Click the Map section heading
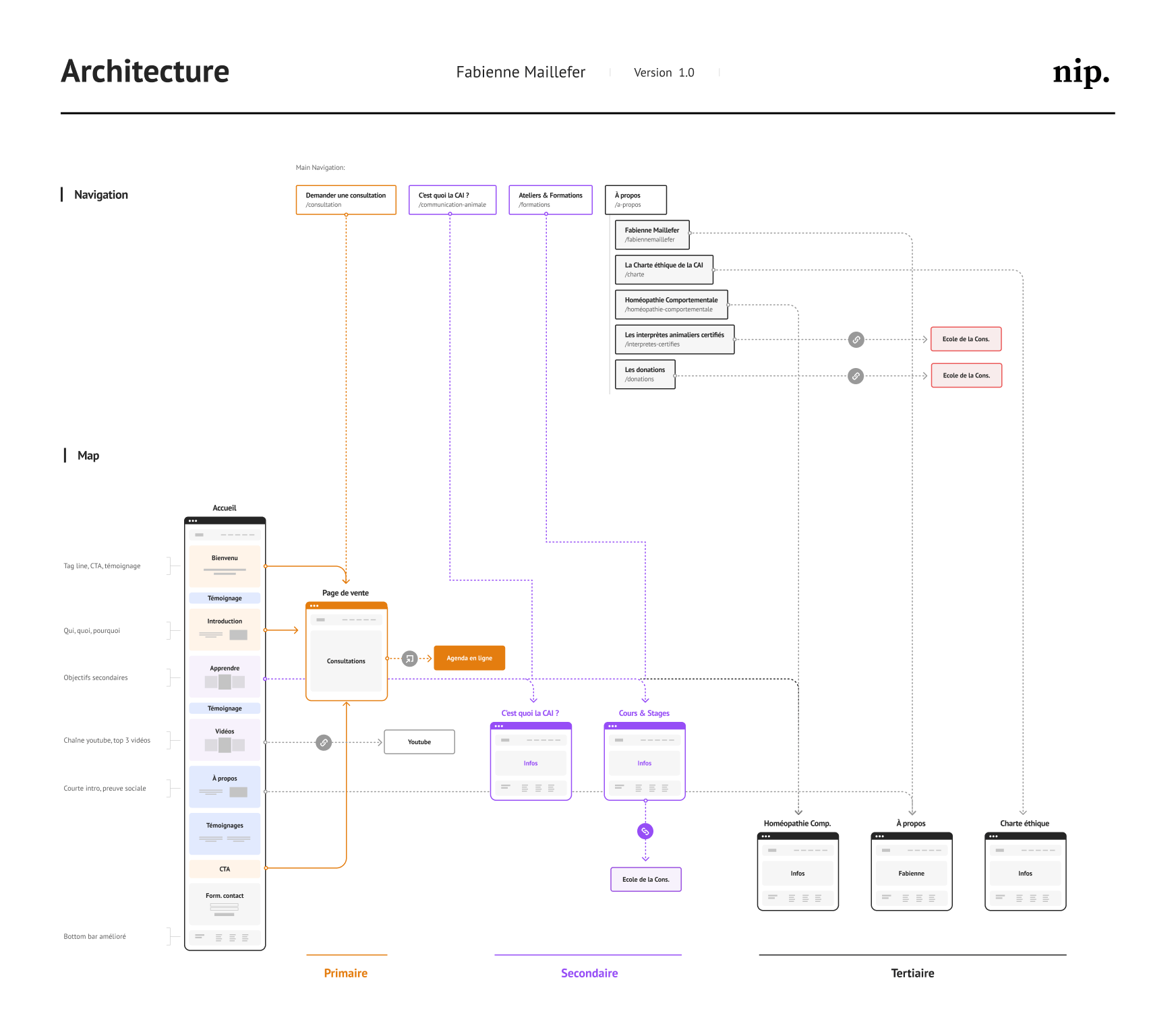Viewport: 1176px width, 1034px height. click(x=88, y=456)
